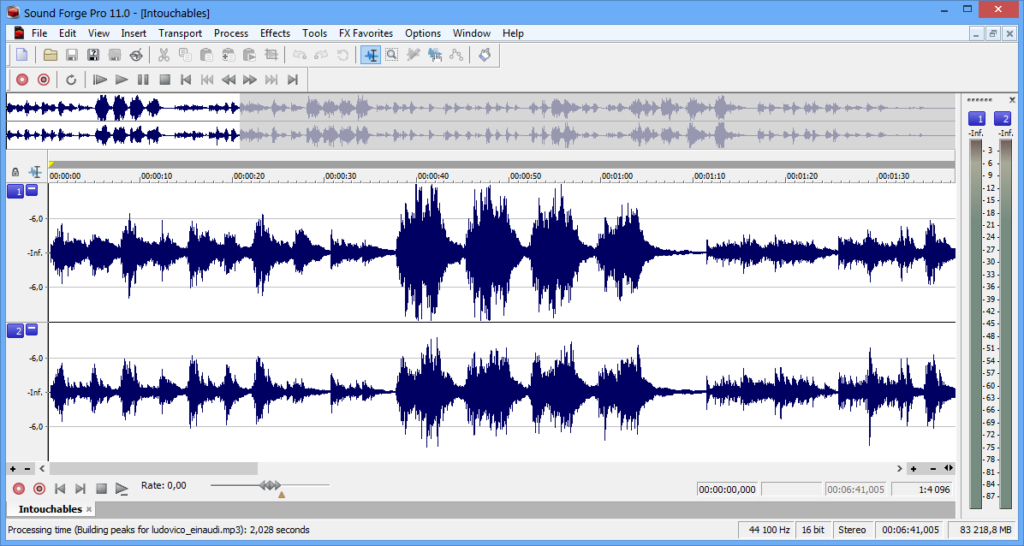Click the Cut scissors icon
Image resolution: width=1024 pixels, height=546 pixels.
coord(164,55)
